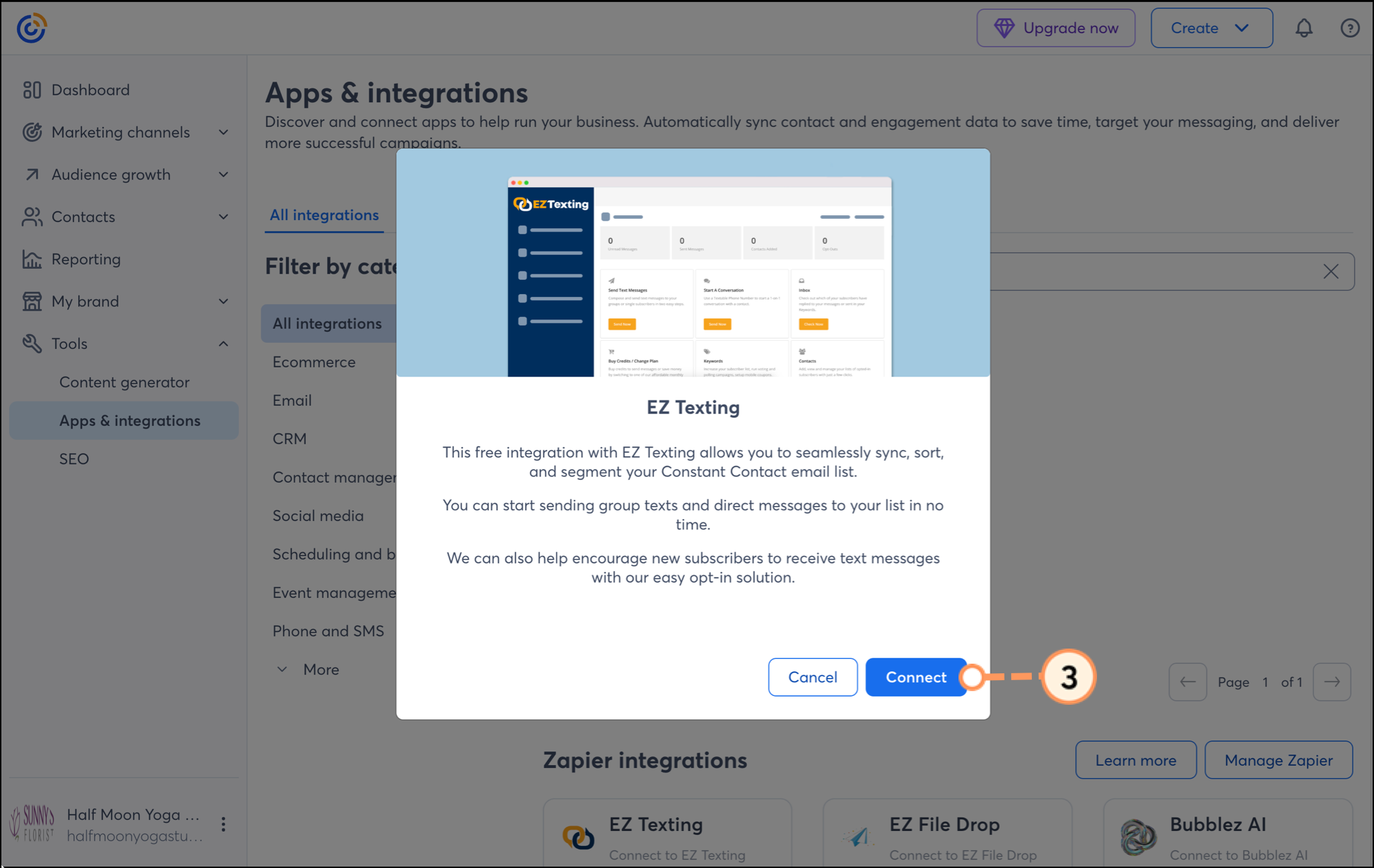Click the page number 1 field

[x=1265, y=682]
